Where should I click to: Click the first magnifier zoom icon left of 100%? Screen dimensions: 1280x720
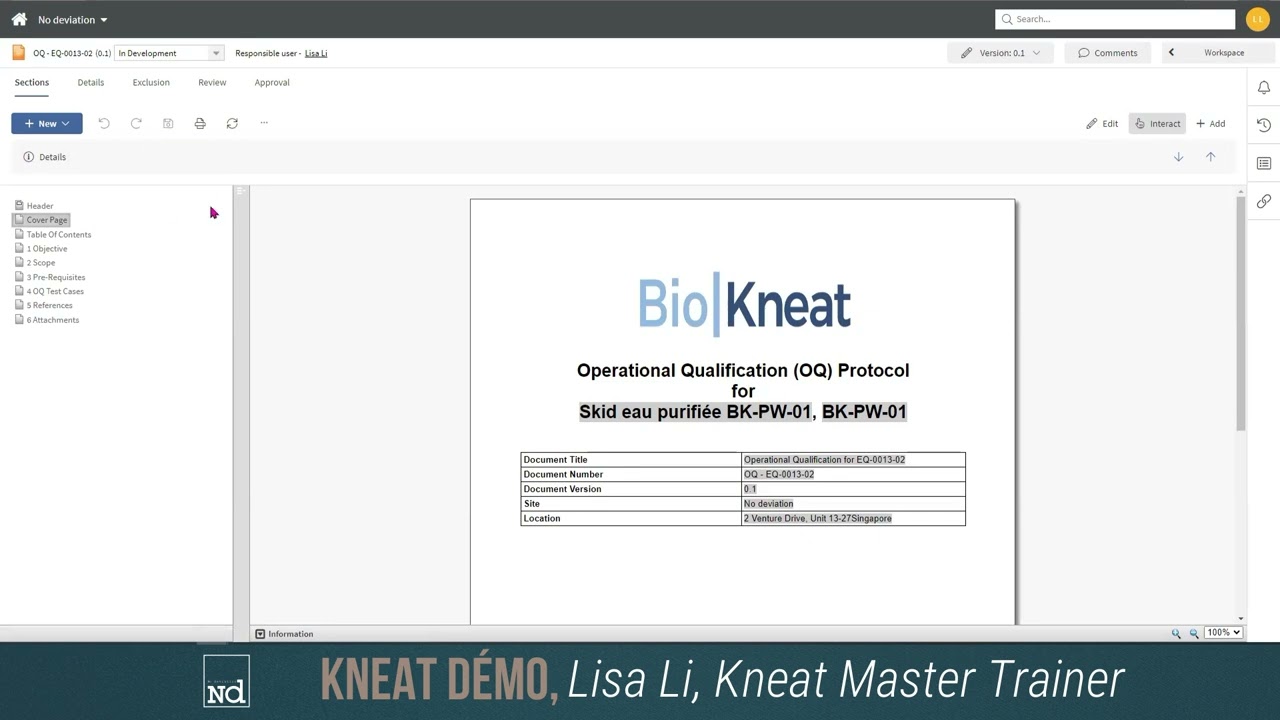coord(1176,634)
